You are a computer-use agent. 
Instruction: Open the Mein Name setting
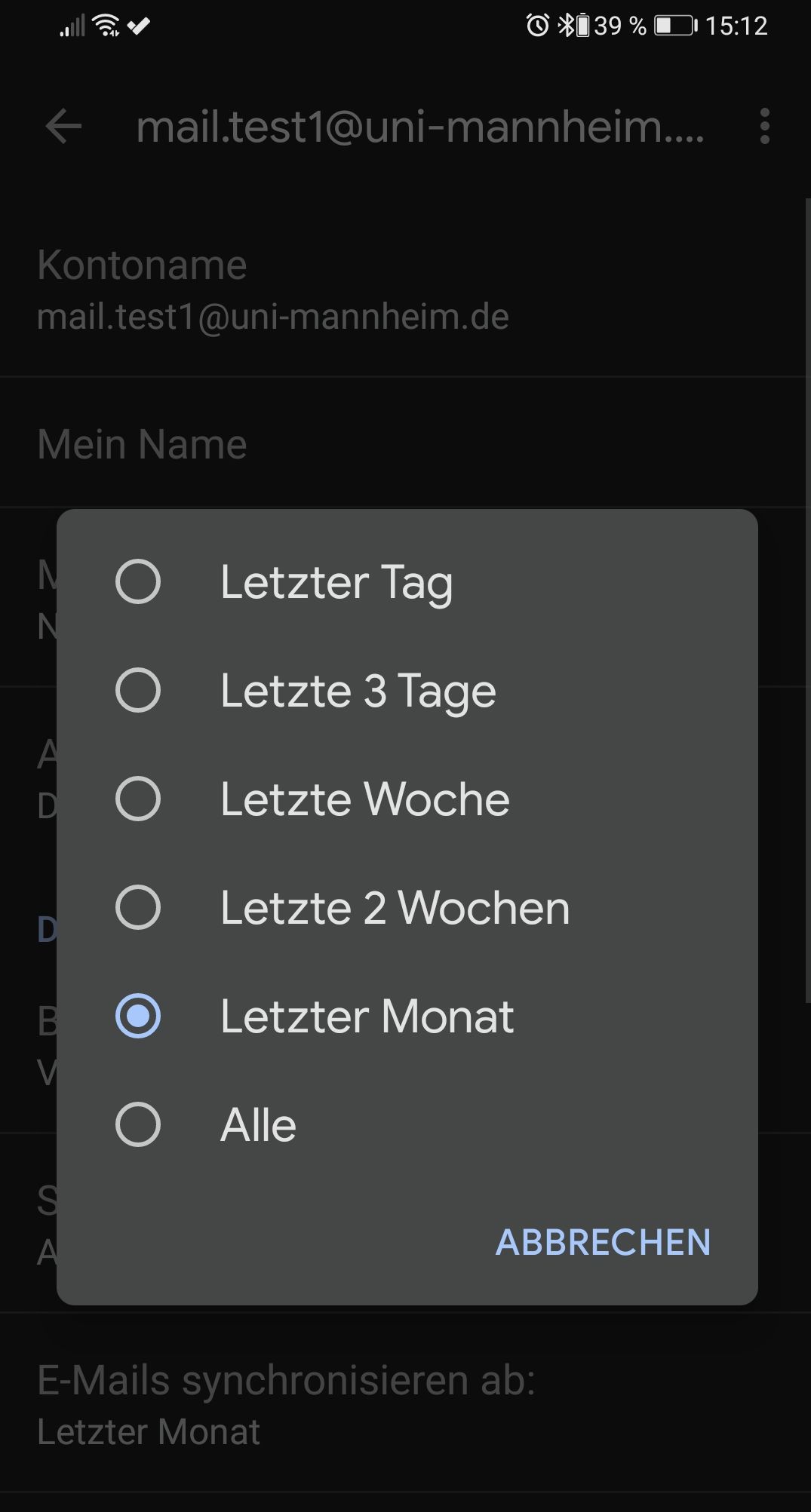coord(405,443)
